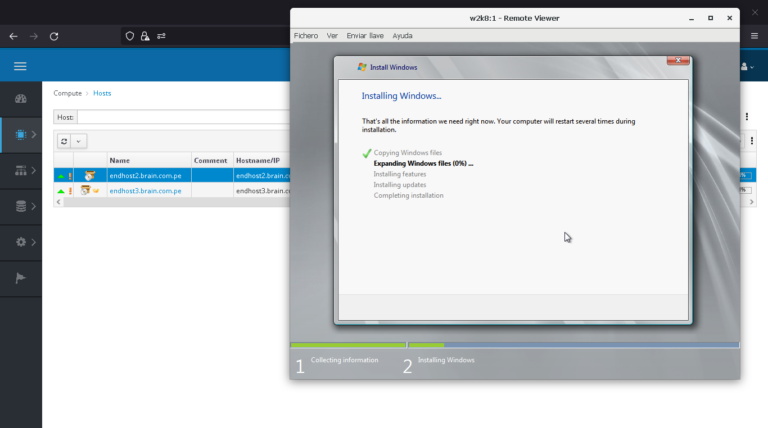The height and width of the screenshot is (428, 768).
Task: Click the hosts table horizontal scrollbar
Action: tap(170, 202)
